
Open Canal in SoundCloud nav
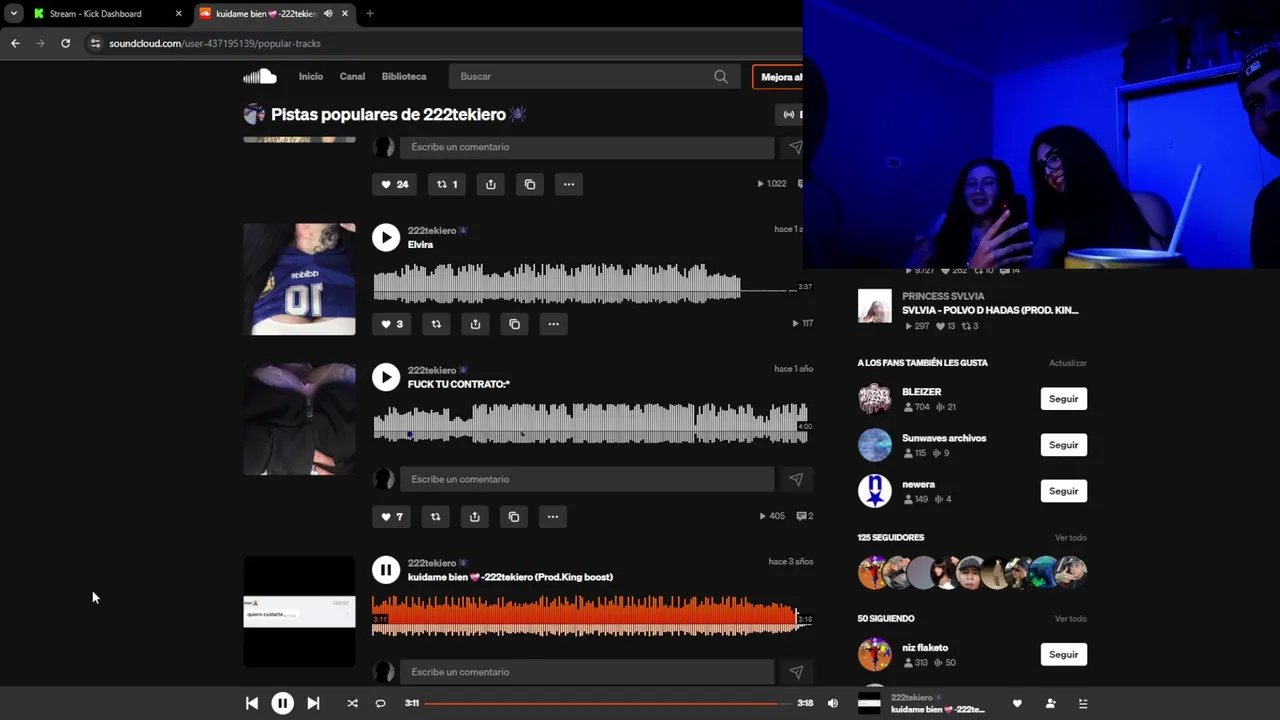pos(352,76)
